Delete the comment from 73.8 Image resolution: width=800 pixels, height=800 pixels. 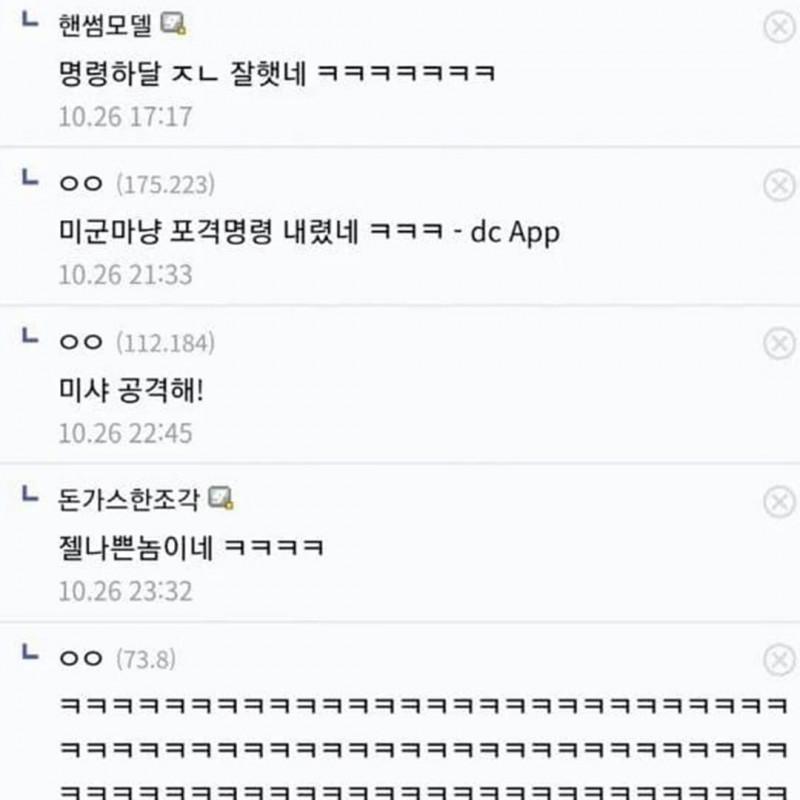(x=779, y=660)
